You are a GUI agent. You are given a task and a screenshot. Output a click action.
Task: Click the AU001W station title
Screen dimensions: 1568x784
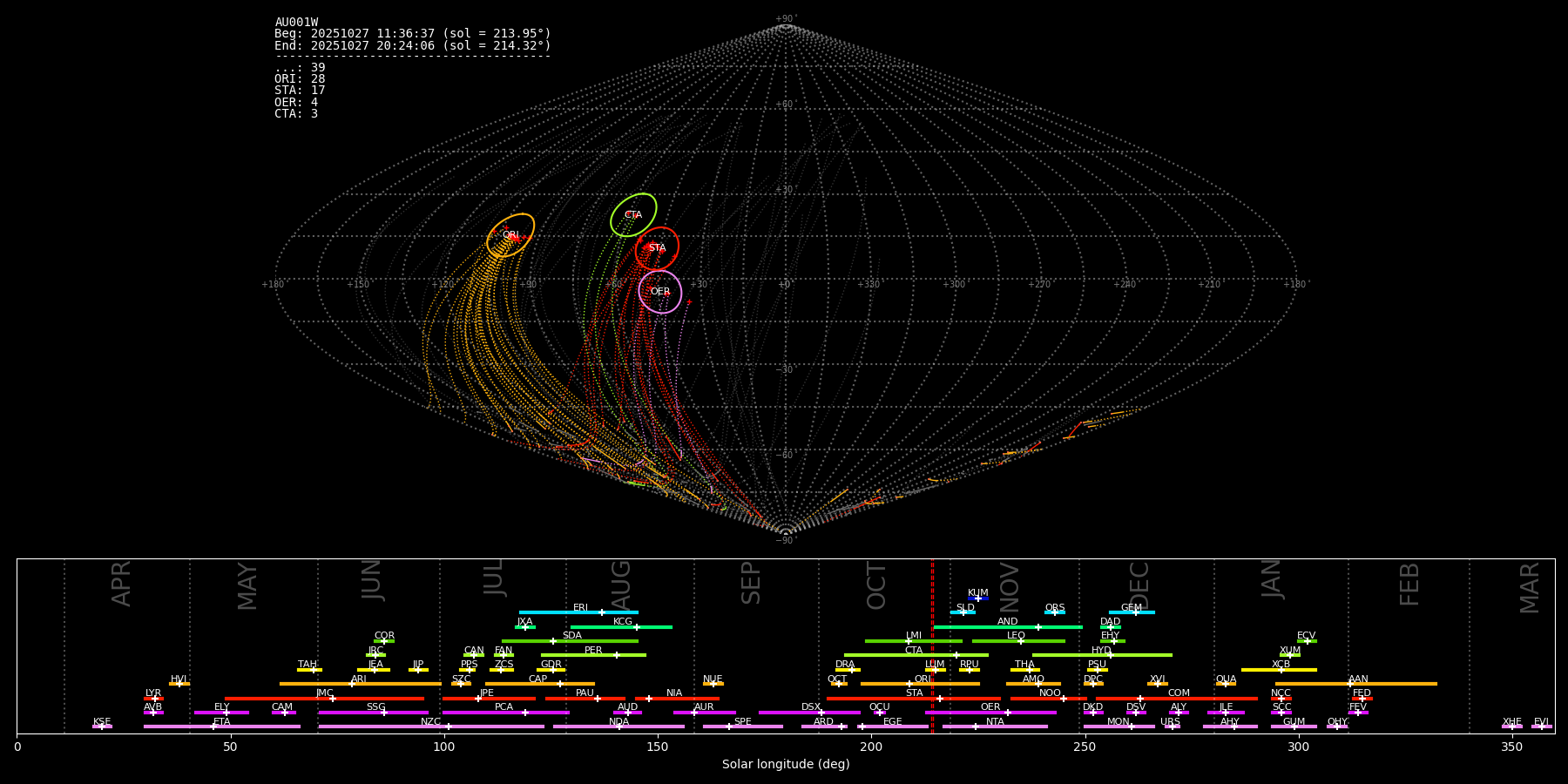(x=296, y=23)
